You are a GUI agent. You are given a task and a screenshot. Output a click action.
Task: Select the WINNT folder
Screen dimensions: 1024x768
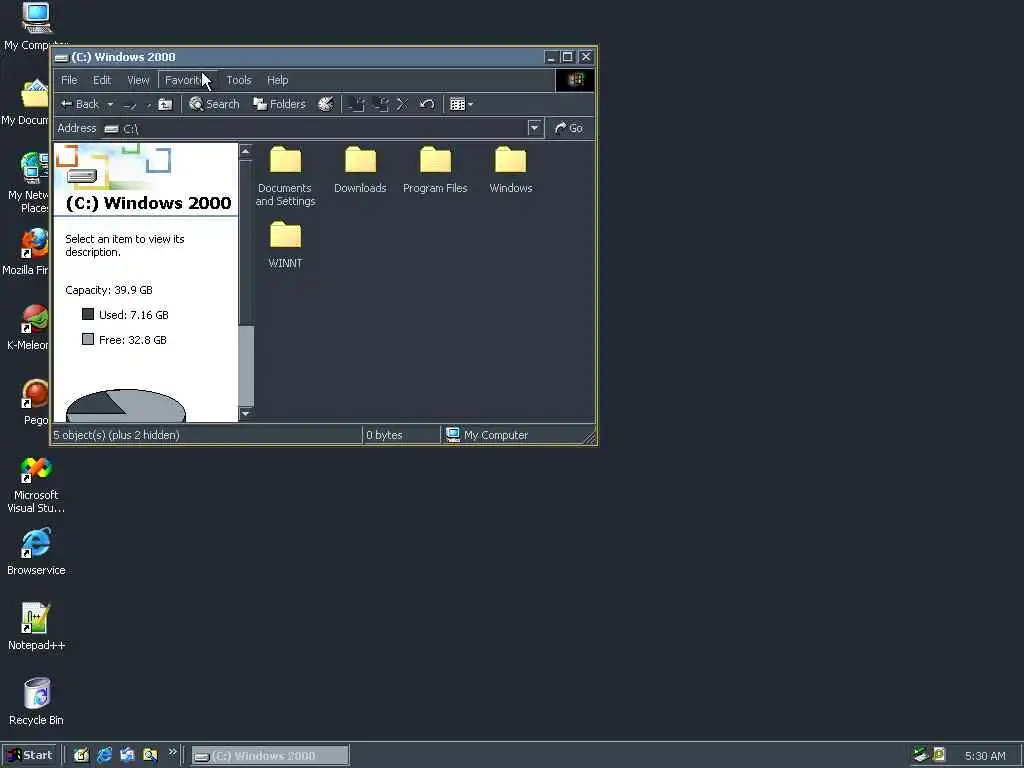point(285,245)
